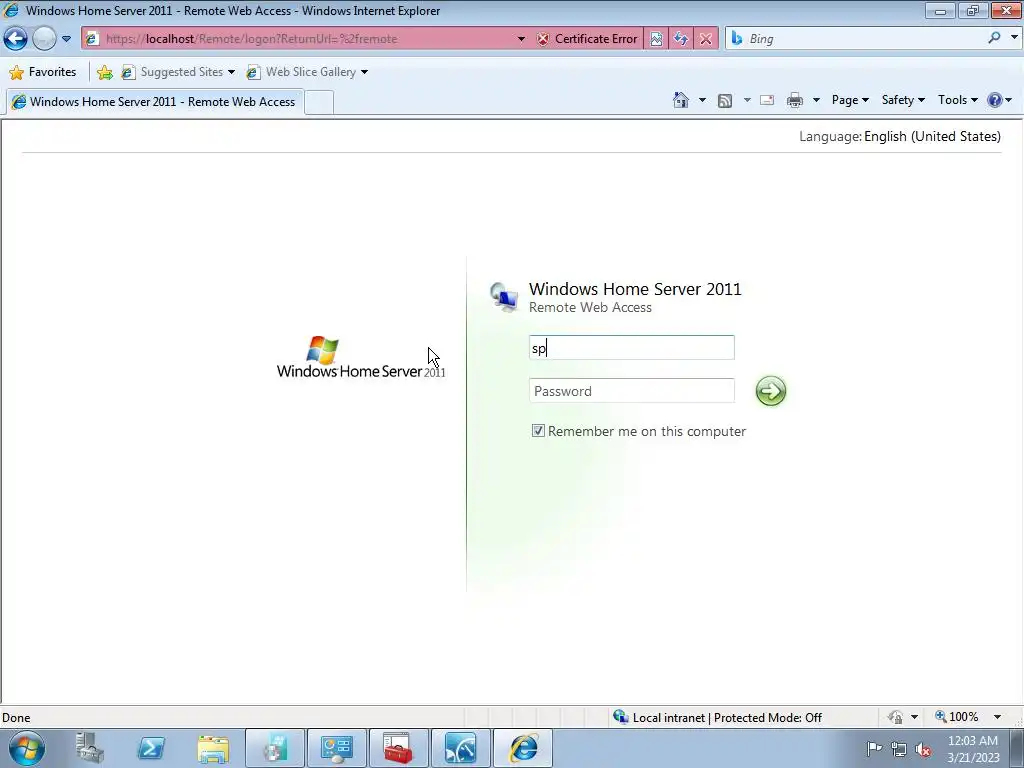Minimize the Internet Explorer window
The height and width of the screenshot is (768, 1024).
(940, 10)
